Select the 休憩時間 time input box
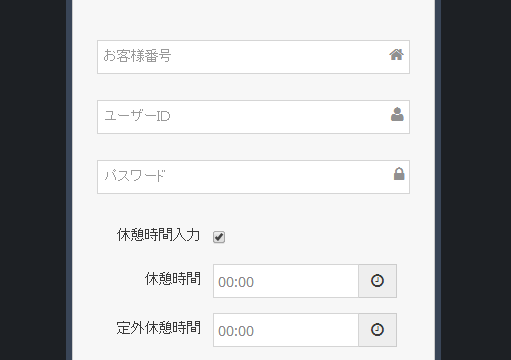 pos(286,281)
